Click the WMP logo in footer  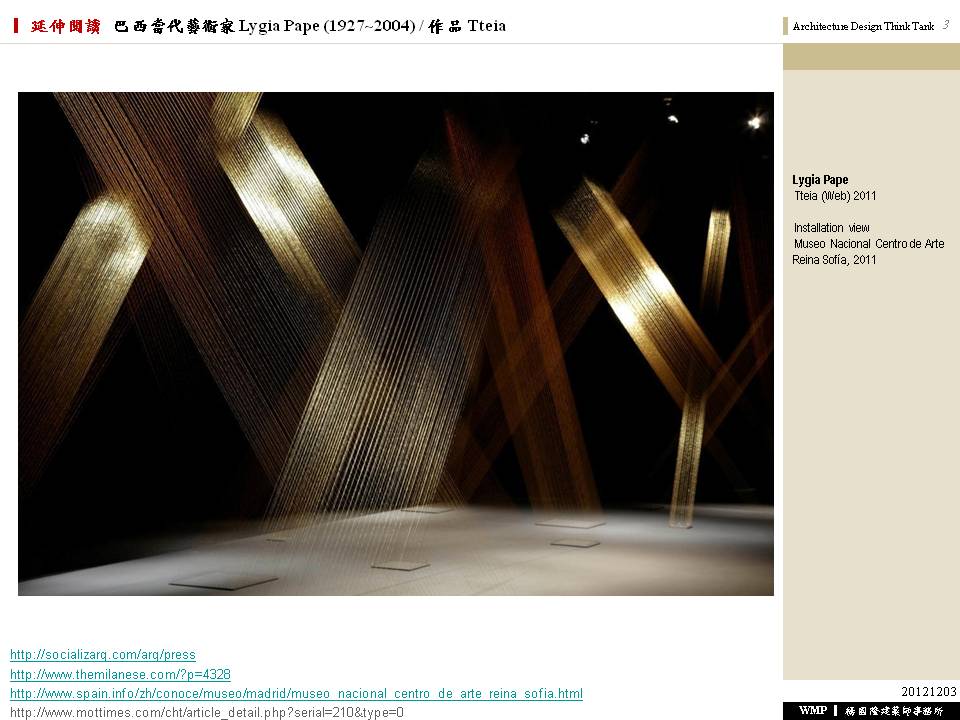click(812, 710)
